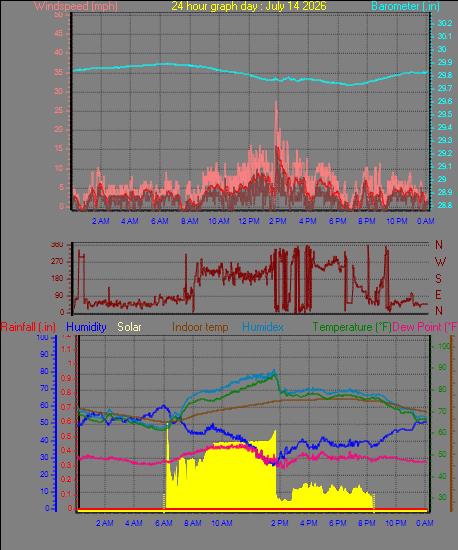The width and height of the screenshot is (458, 550).
Task: Click the 12 PM tick on wind graph
Action: point(249,221)
